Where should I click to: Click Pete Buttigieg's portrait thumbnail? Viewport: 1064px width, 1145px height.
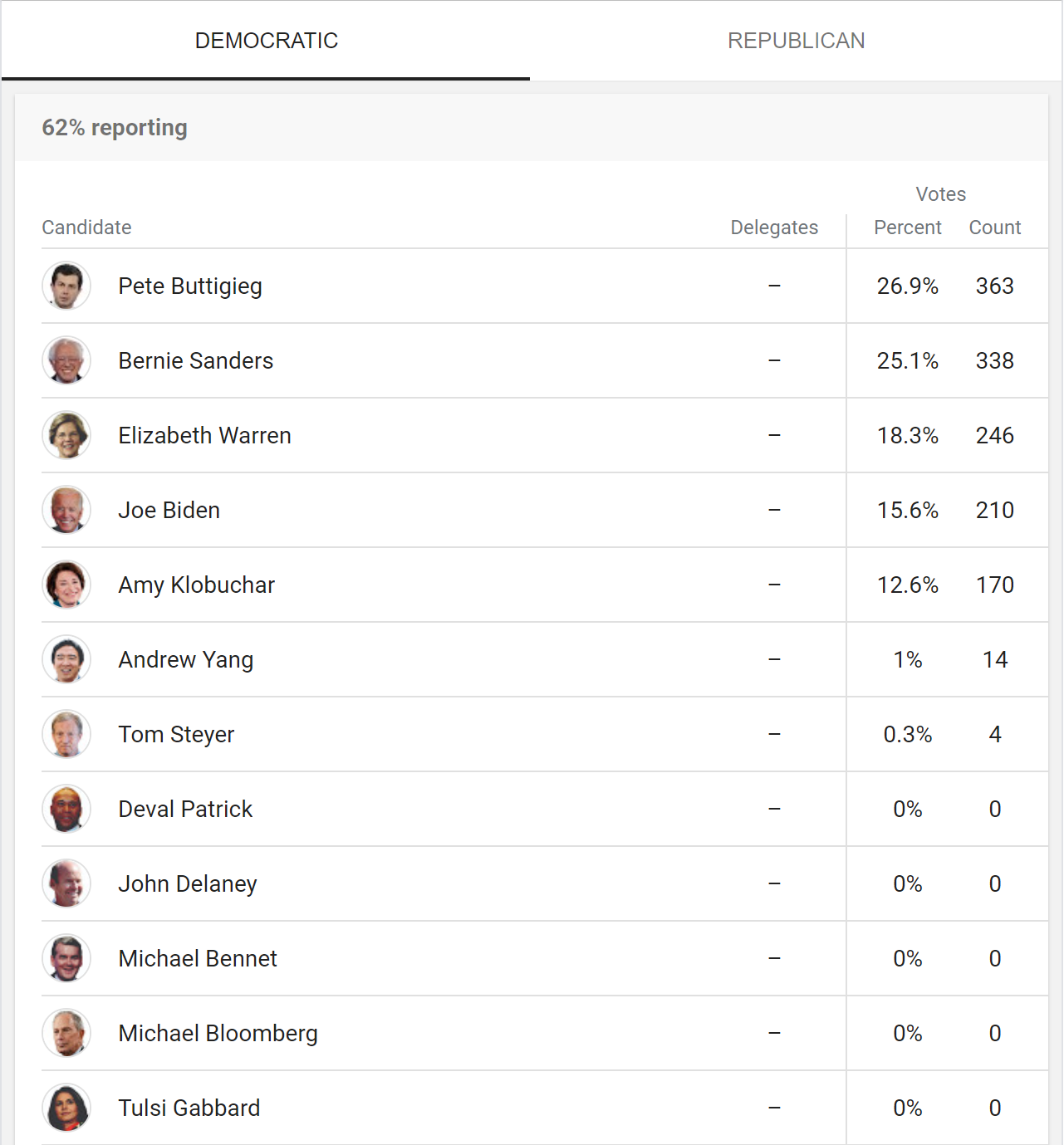66,286
